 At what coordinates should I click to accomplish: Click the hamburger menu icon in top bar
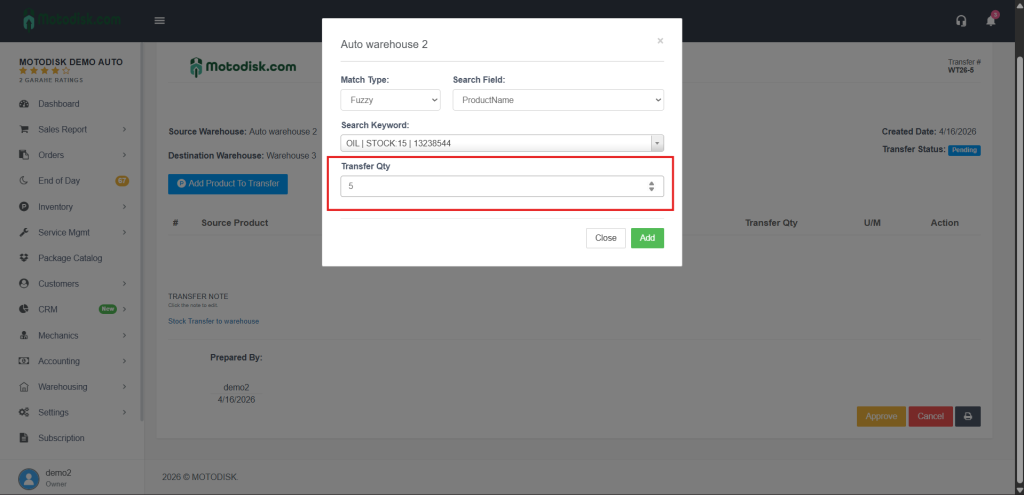[160, 20]
